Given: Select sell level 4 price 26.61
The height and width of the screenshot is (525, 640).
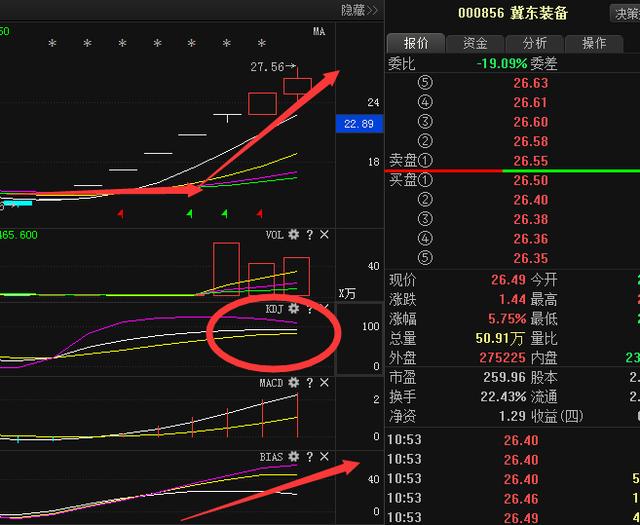Looking at the screenshot, I should tap(531, 102).
